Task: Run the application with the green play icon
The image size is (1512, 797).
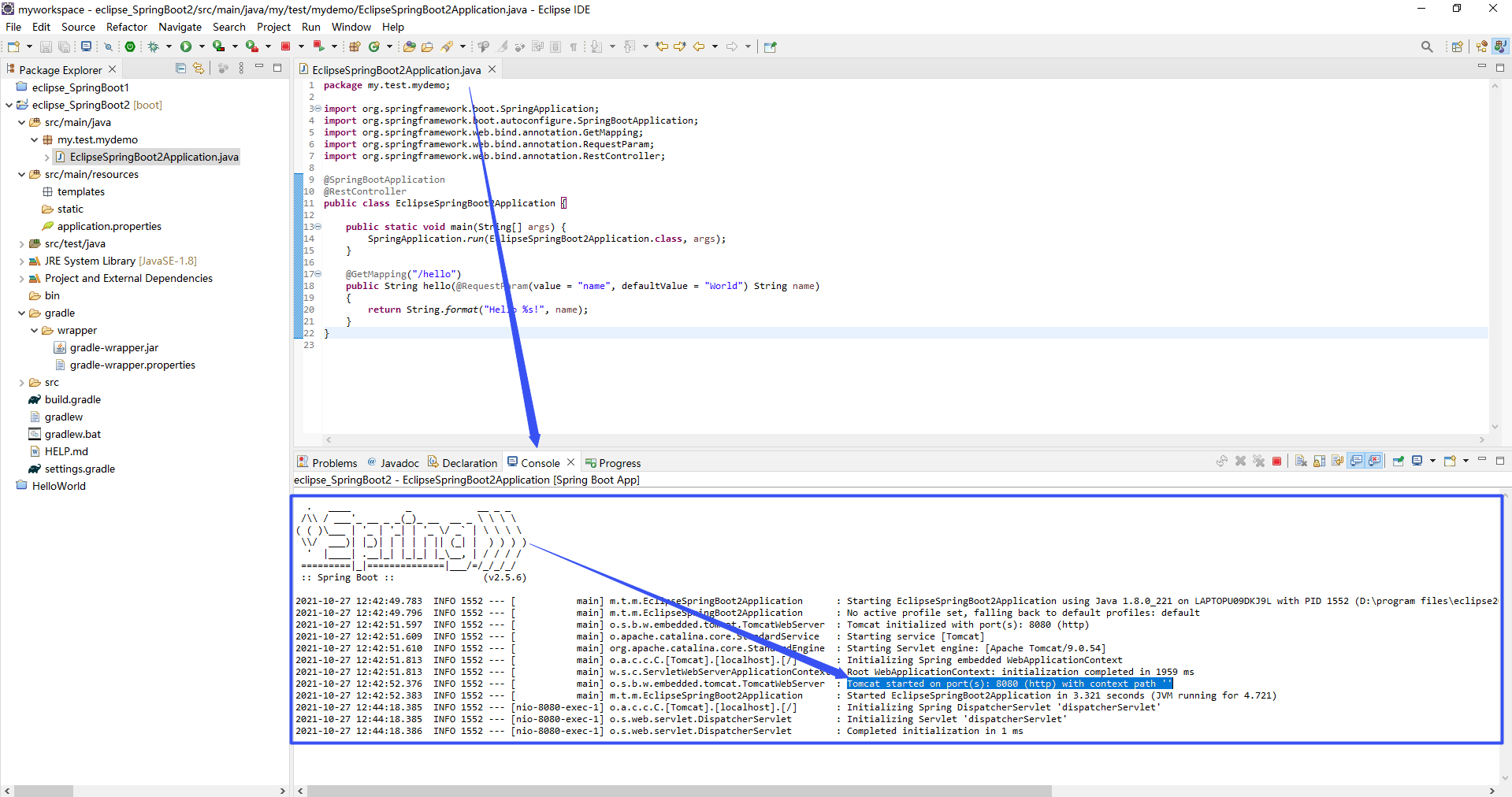Action: click(186, 46)
